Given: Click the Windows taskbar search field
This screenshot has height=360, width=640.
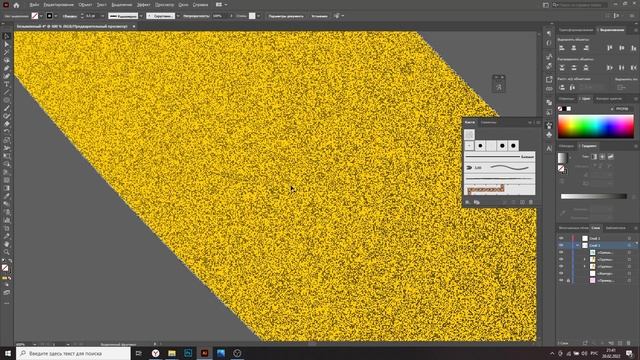Looking at the screenshot, I should coord(73,353).
